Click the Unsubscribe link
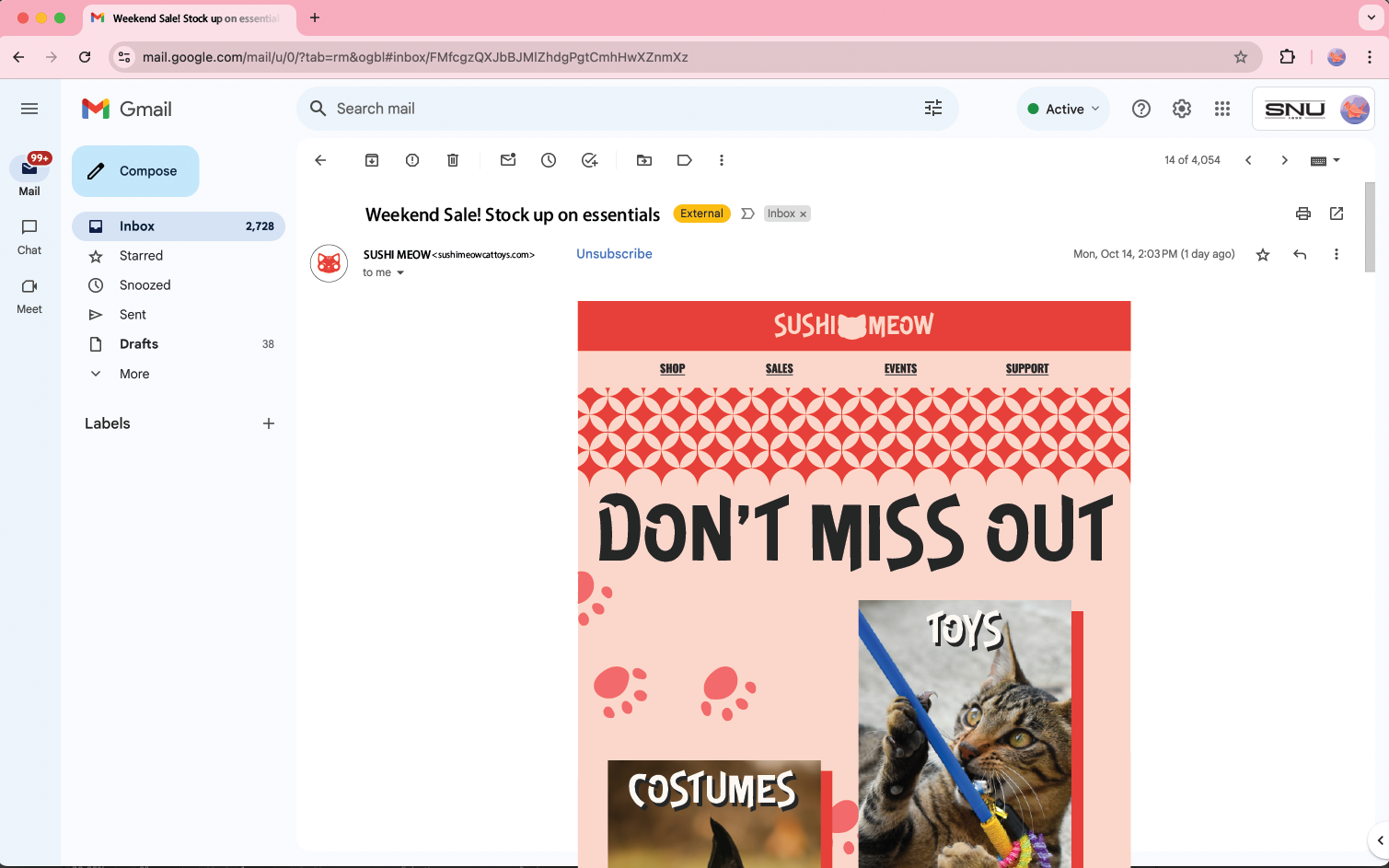 pyautogui.click(x=614, y=254)
